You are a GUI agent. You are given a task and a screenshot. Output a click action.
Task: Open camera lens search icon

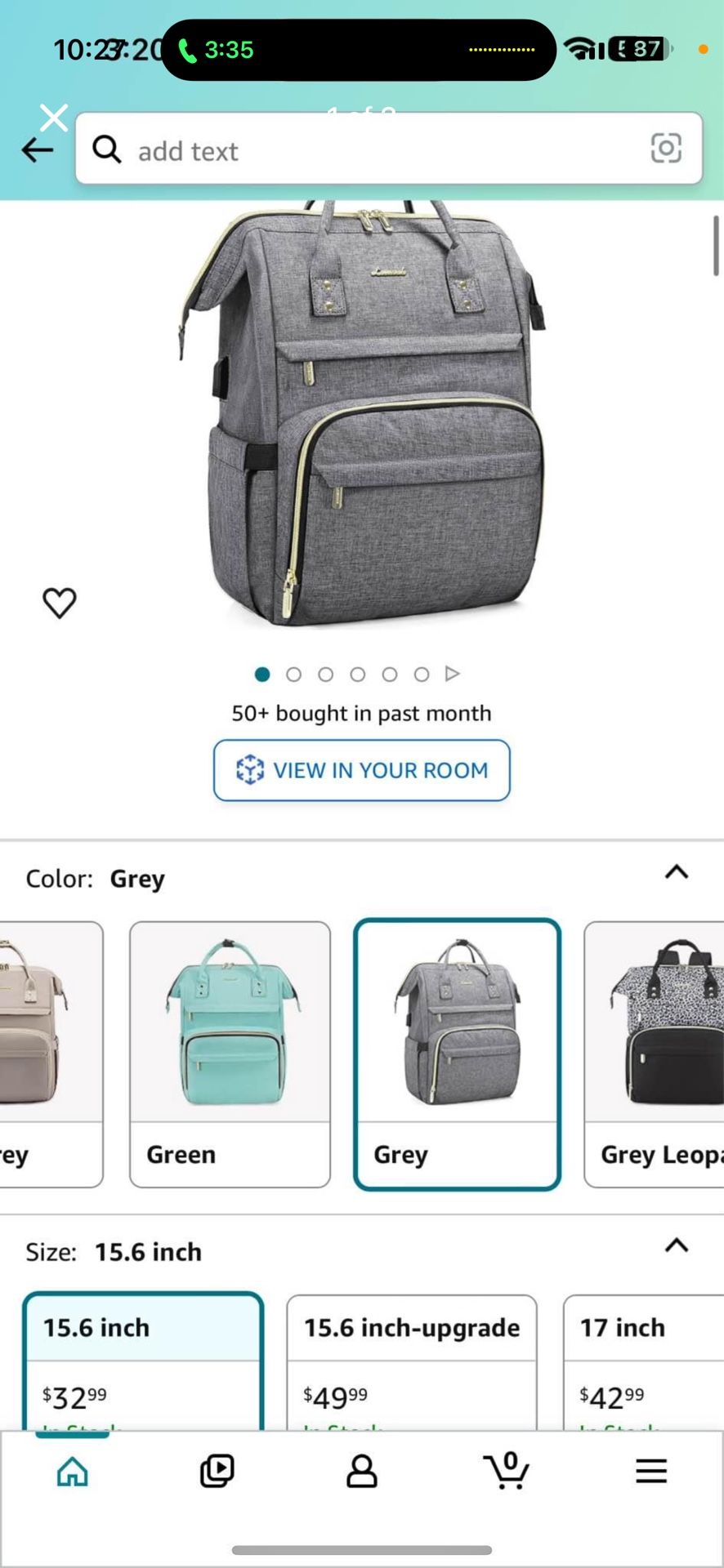(666, 148)
